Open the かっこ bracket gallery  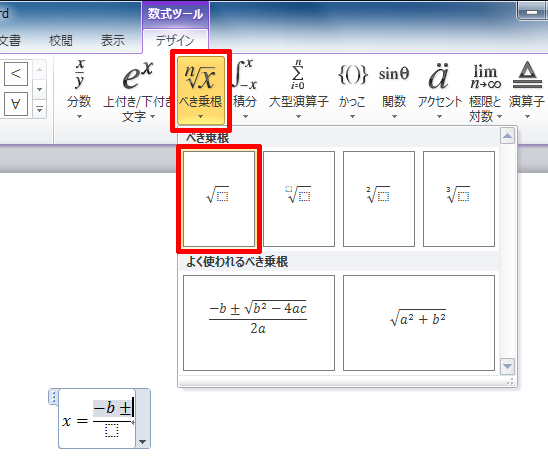(352, 89)
